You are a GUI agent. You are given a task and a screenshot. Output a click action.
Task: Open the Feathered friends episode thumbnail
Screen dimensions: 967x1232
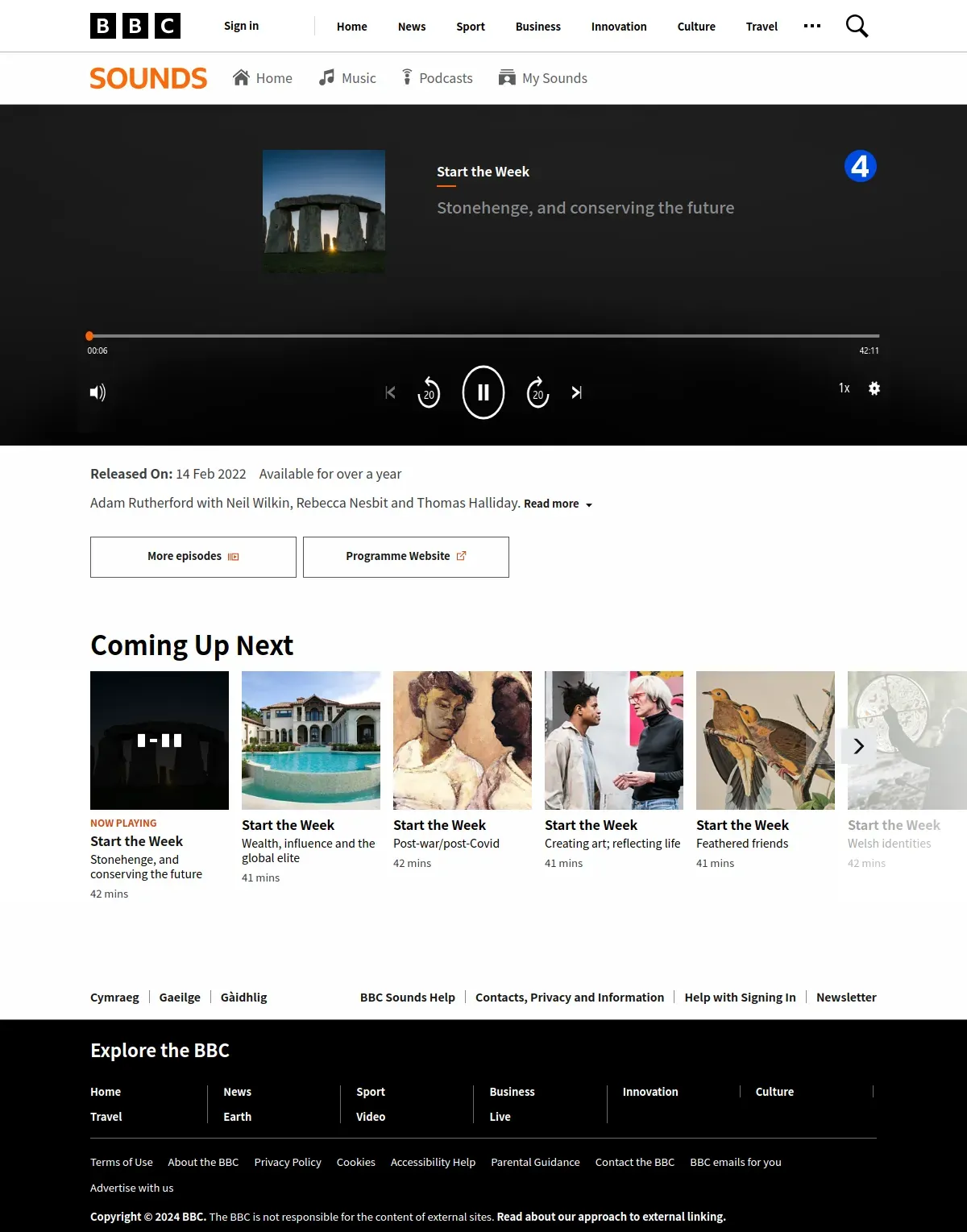click(766, 740)
